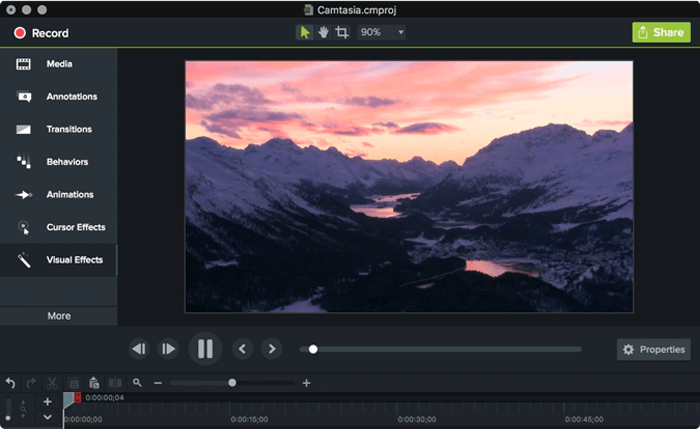Viewport: 700px width, 429px height.
Task: Click the timeline playhead marker
Action: click(x=68, y=400)
